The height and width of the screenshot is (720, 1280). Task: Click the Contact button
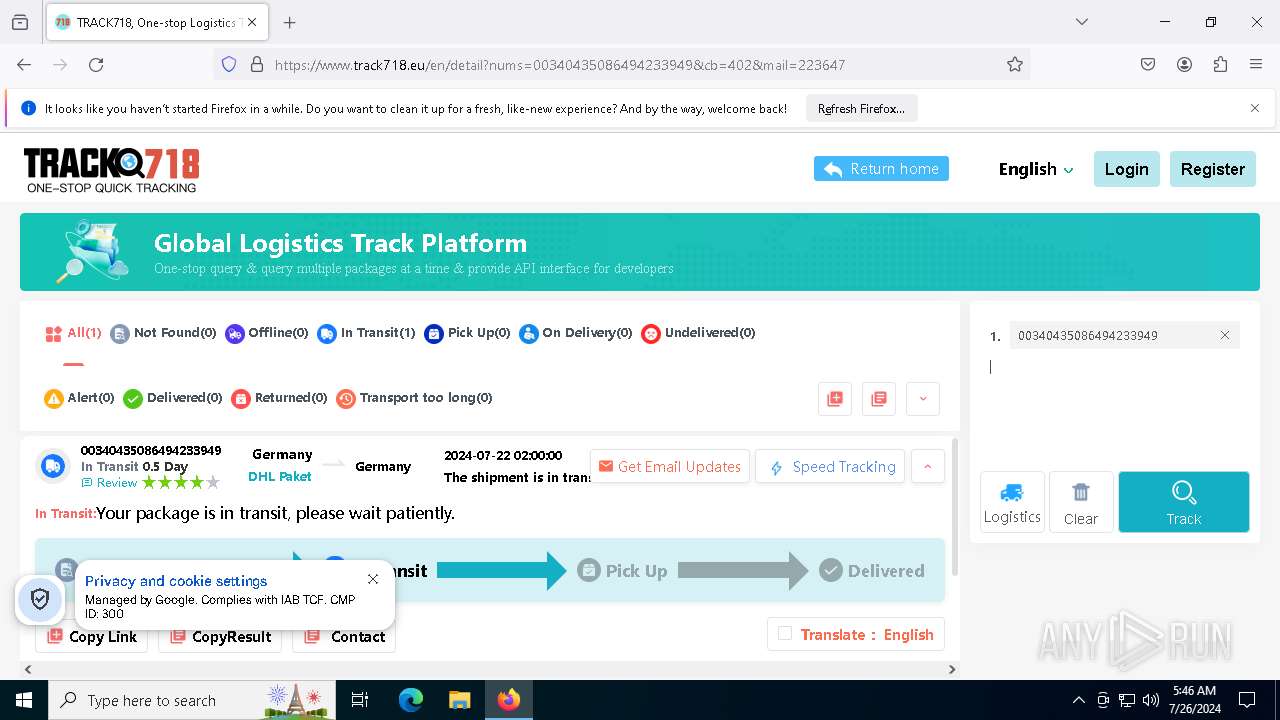coord(344,637)
